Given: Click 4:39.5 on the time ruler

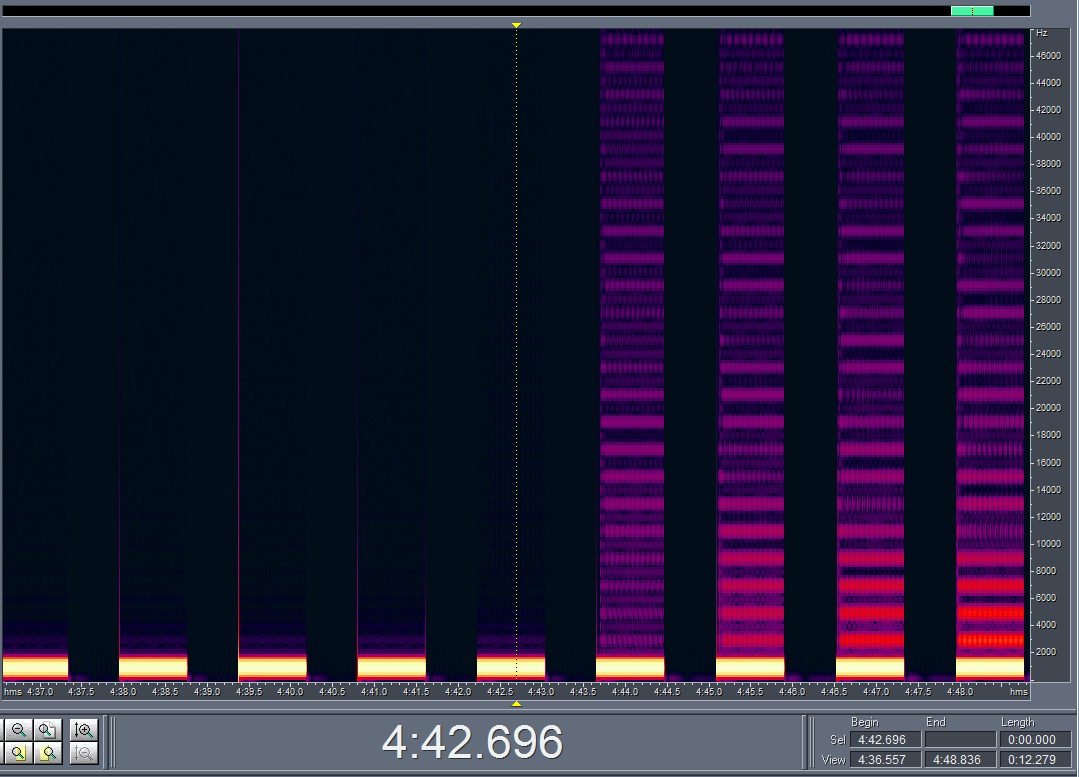Looking at the screenshot, I should tap(249, 692).
